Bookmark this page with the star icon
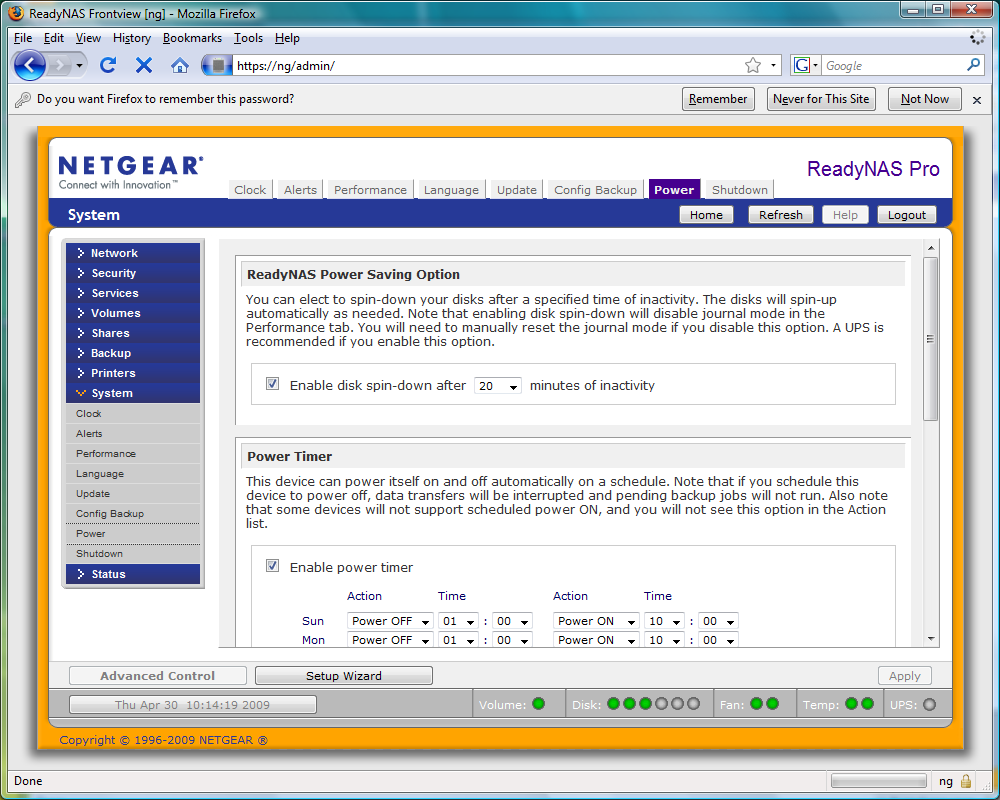This screenshot has width=1000, height=800. pos(753,65)
